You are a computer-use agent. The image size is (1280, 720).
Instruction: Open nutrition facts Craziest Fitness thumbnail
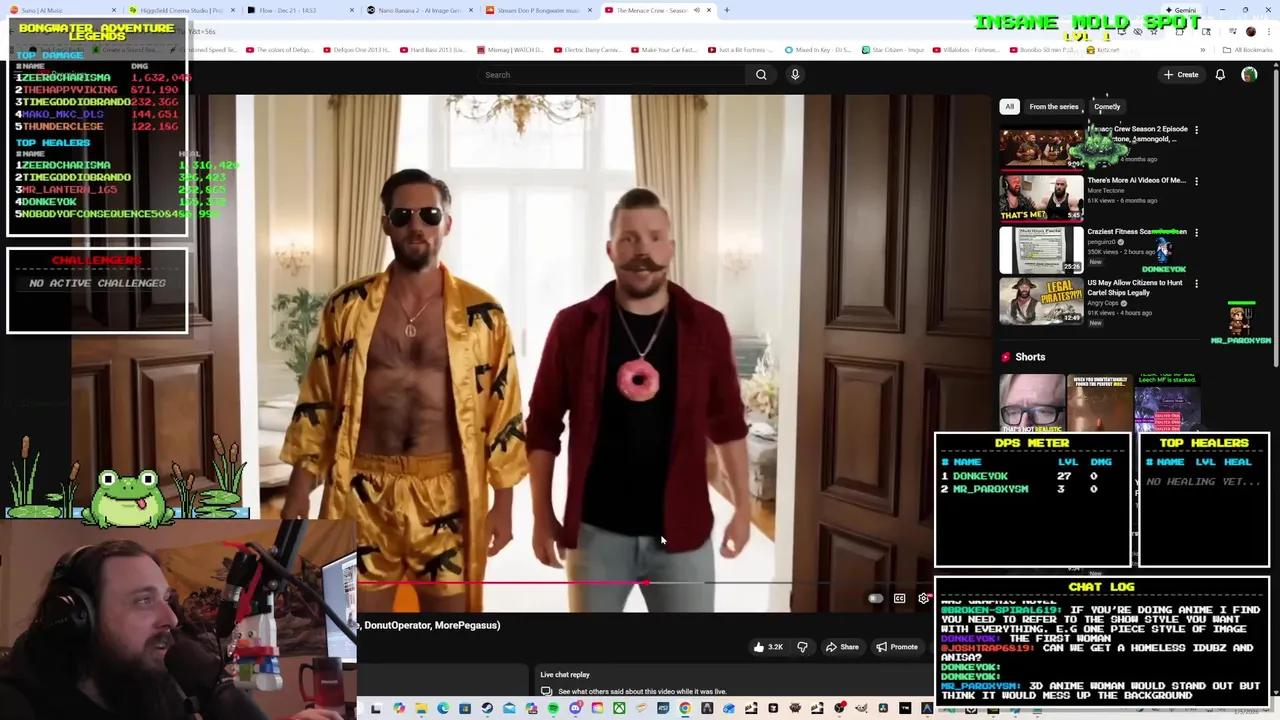(x=1041, y=249)
